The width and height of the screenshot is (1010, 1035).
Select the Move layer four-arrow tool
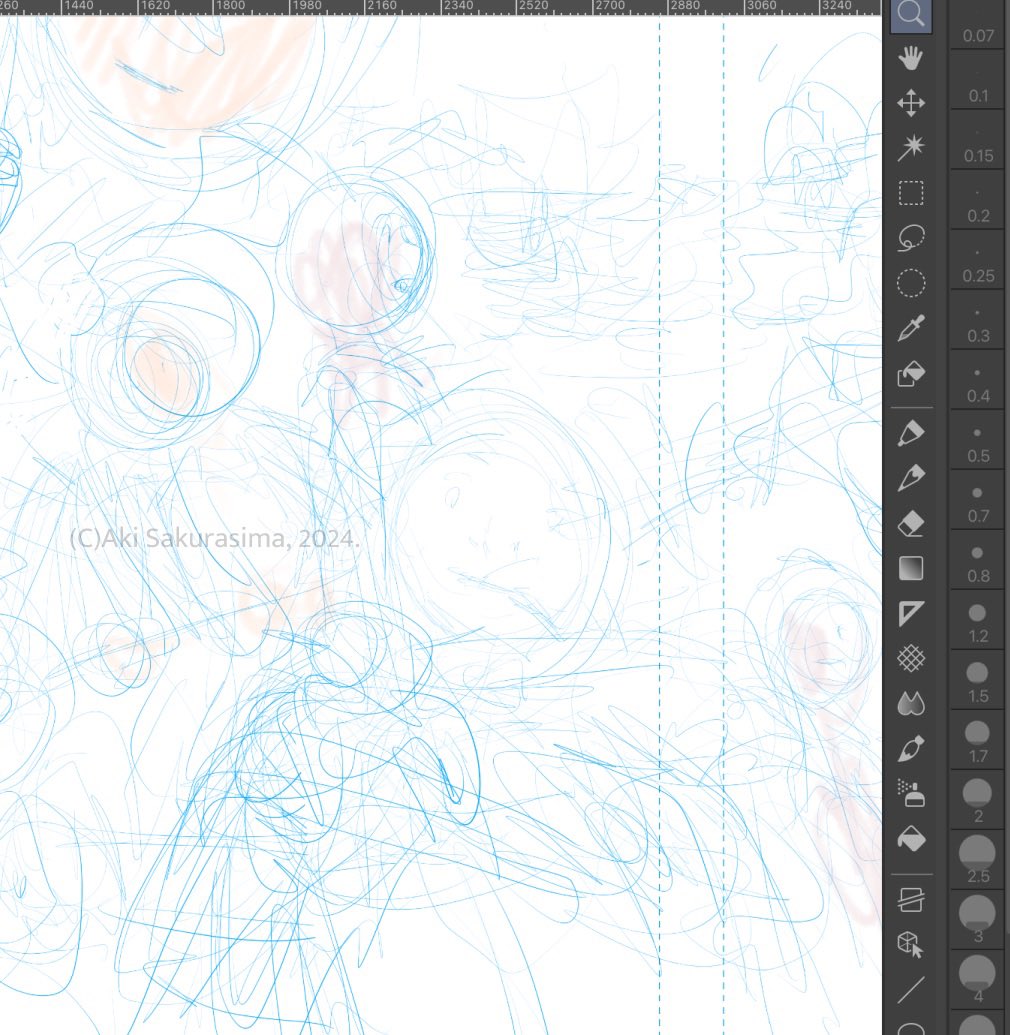click(911, 103)
